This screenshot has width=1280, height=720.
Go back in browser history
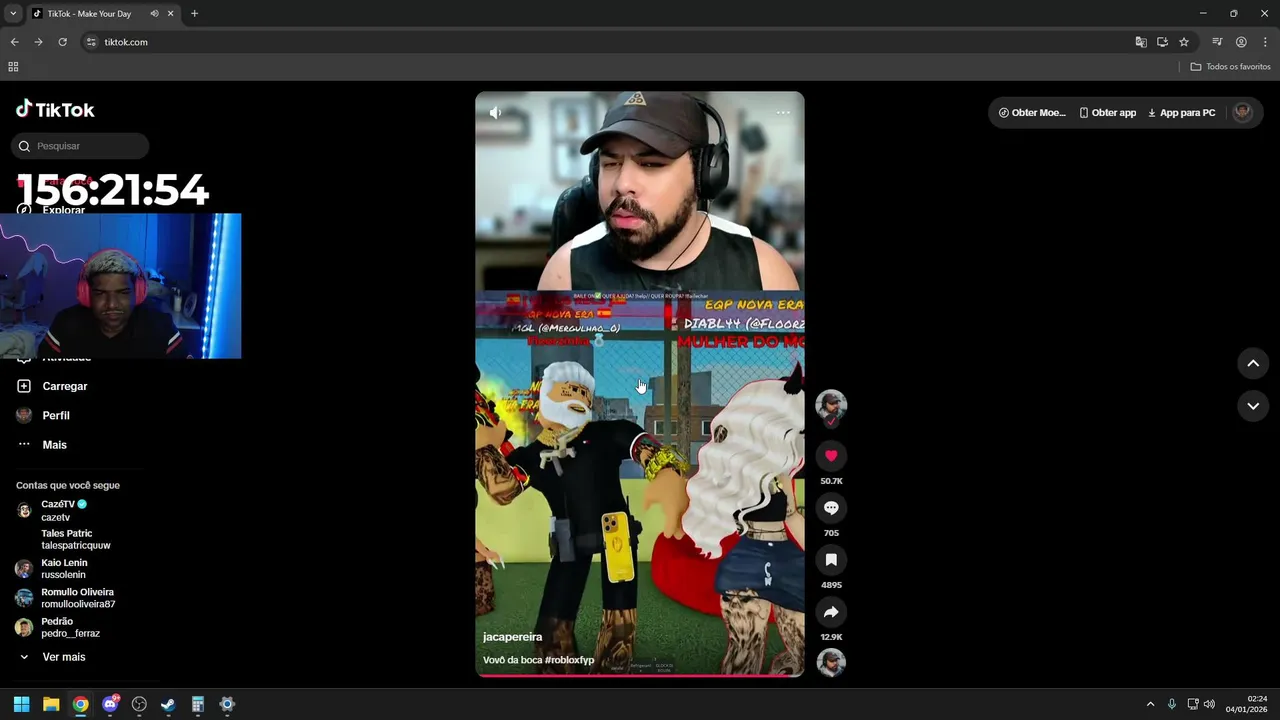14,42
